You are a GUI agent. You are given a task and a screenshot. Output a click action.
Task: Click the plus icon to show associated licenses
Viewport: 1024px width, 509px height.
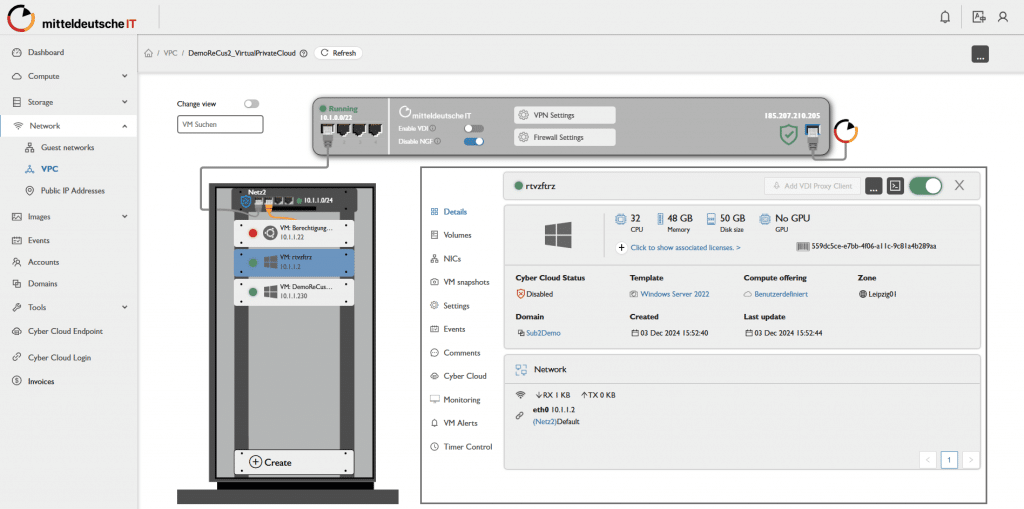(621, 248)
